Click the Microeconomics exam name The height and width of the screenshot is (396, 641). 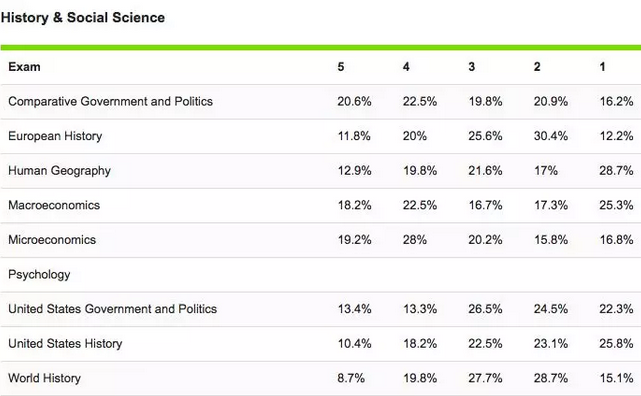pos(52,240)
